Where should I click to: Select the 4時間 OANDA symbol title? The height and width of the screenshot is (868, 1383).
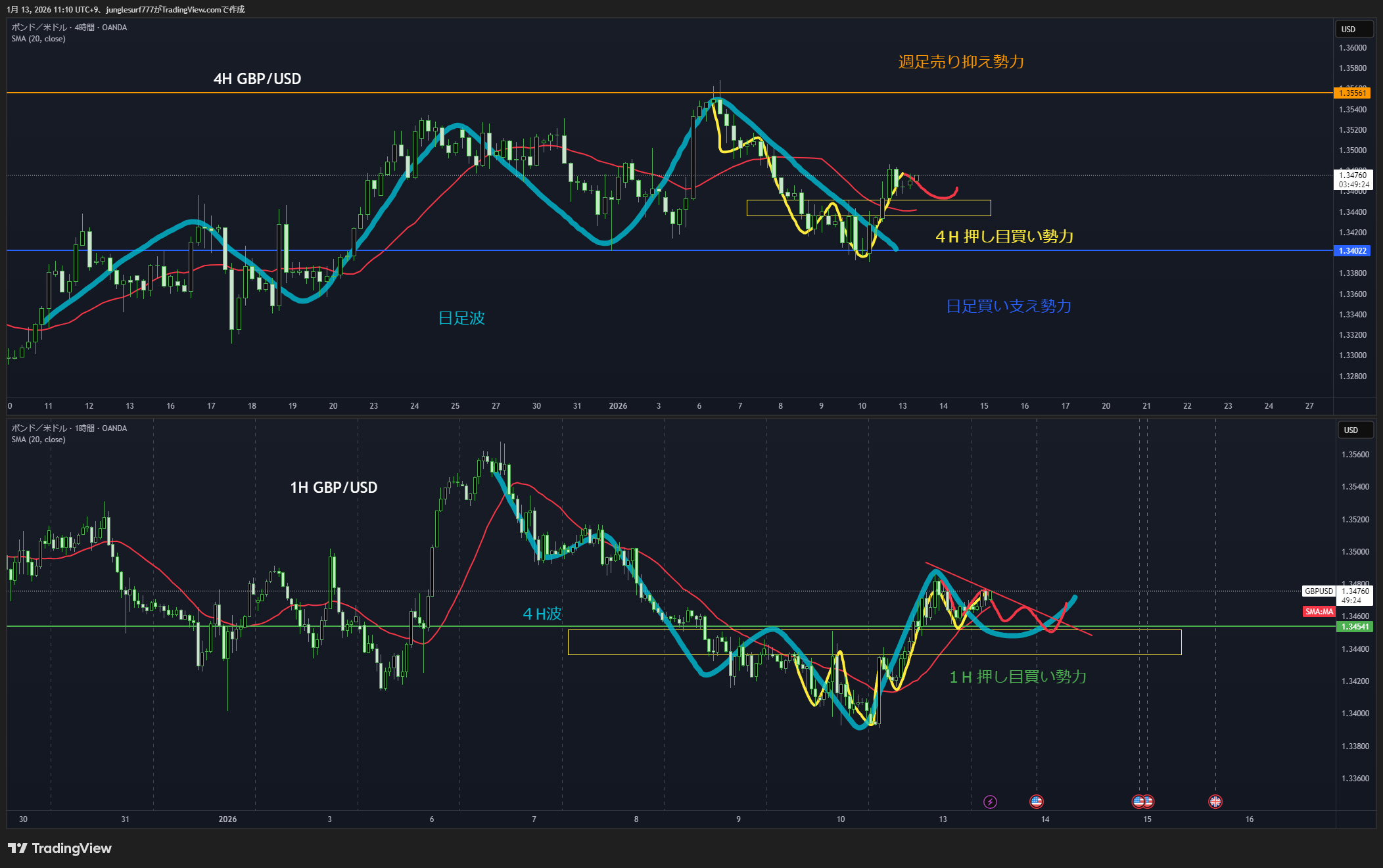coord(69,28)
